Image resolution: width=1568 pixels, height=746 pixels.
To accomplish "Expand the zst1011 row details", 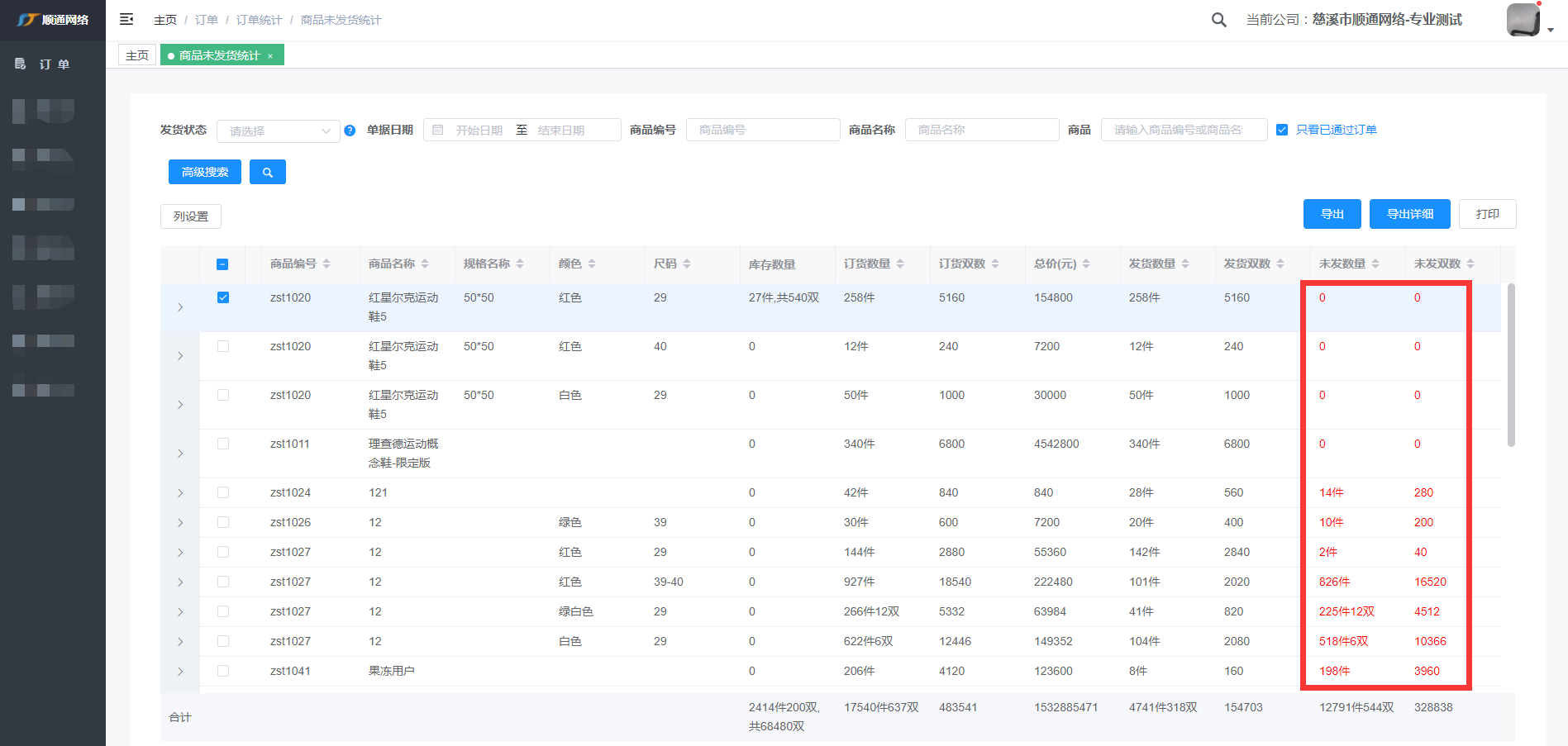I will [x=180, y=454].
